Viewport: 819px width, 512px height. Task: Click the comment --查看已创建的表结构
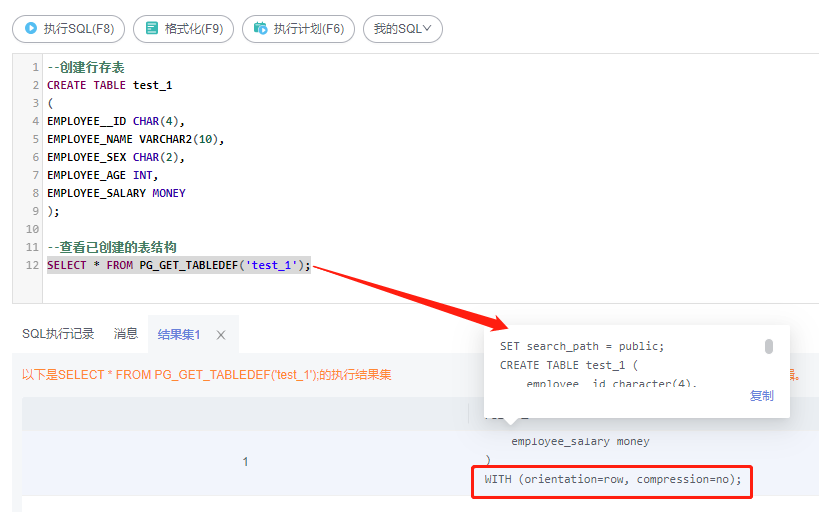coord(112,247)
